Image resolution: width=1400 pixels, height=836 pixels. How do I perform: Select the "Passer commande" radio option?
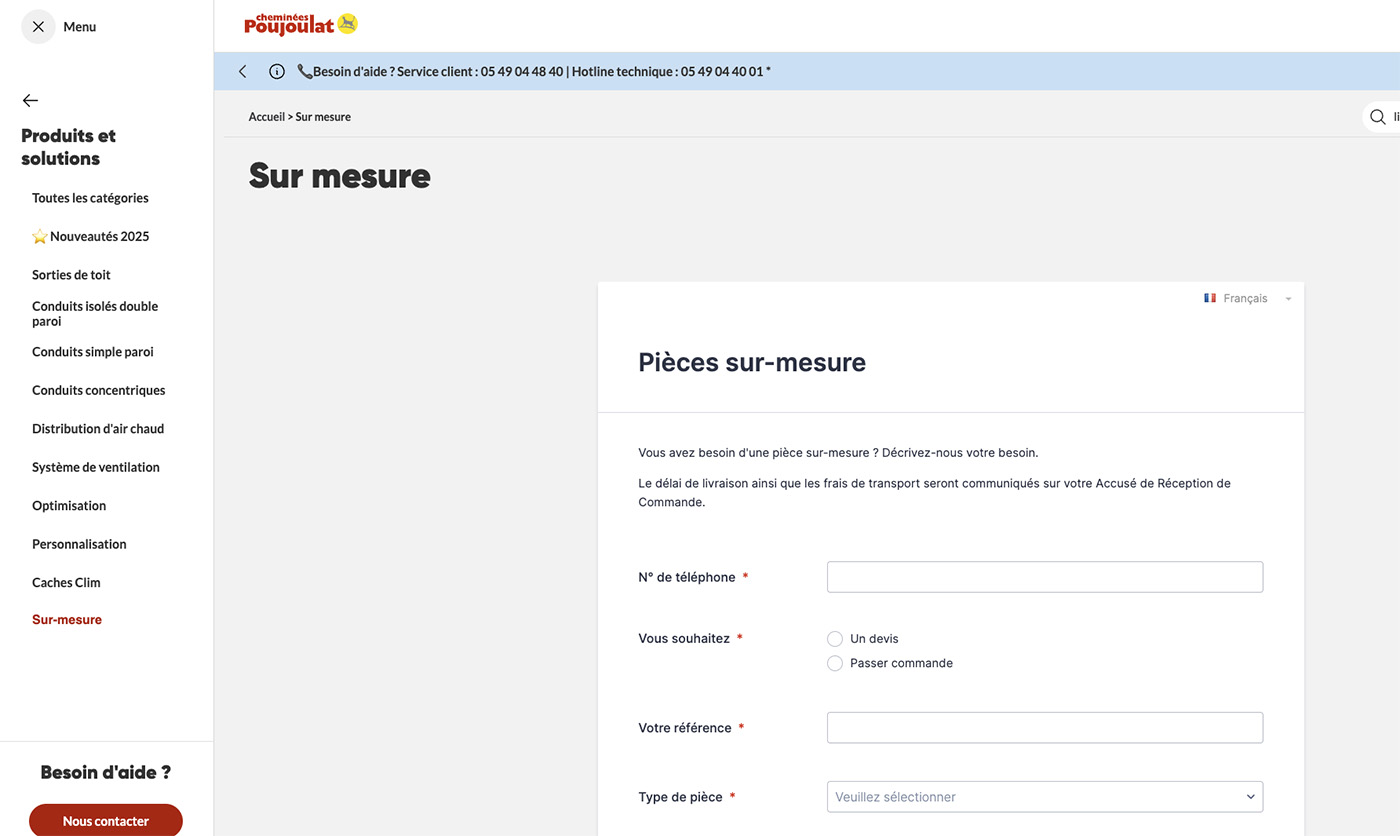coord(835,663)
